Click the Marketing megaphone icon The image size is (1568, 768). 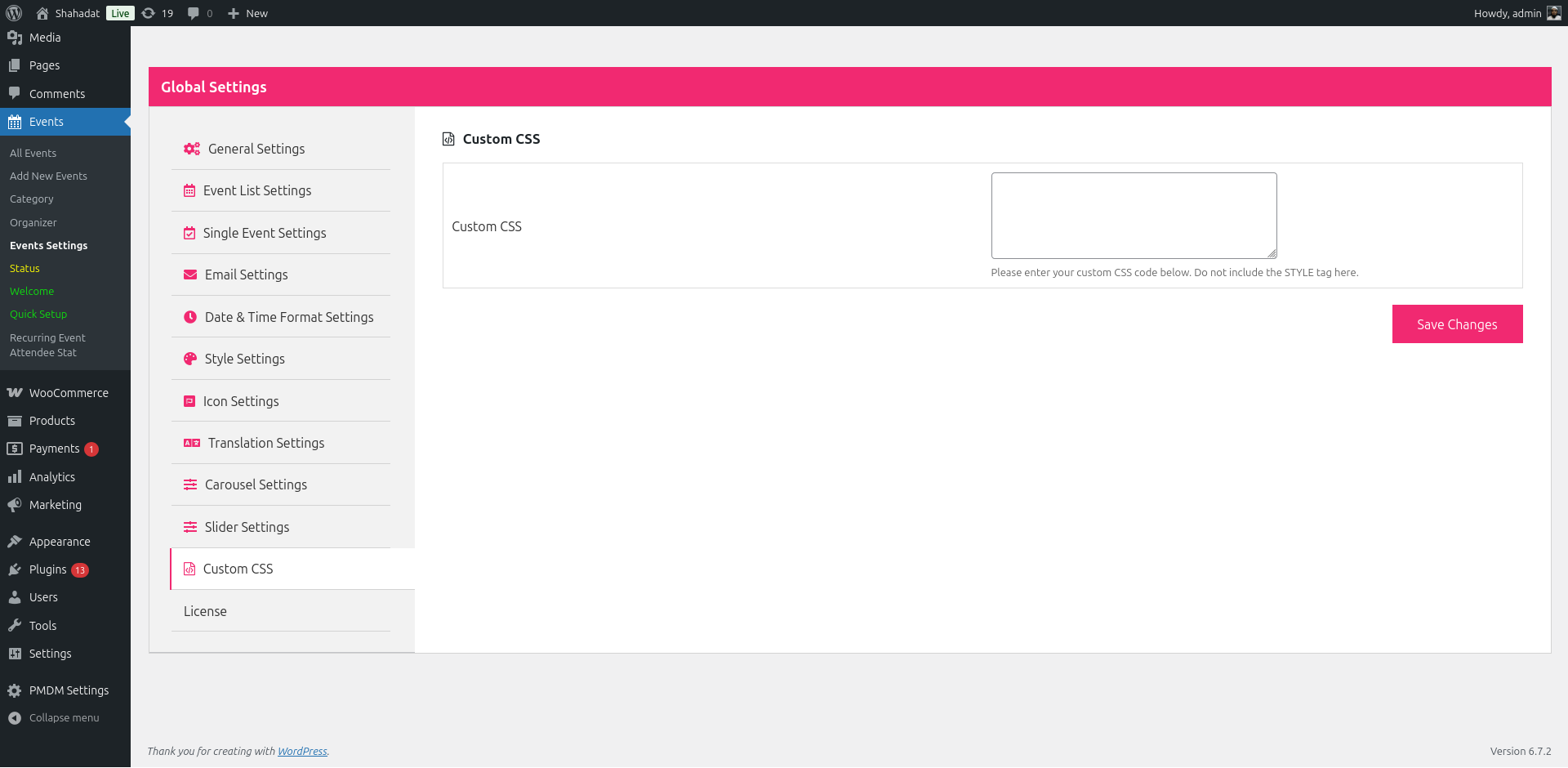coord(15,505)
